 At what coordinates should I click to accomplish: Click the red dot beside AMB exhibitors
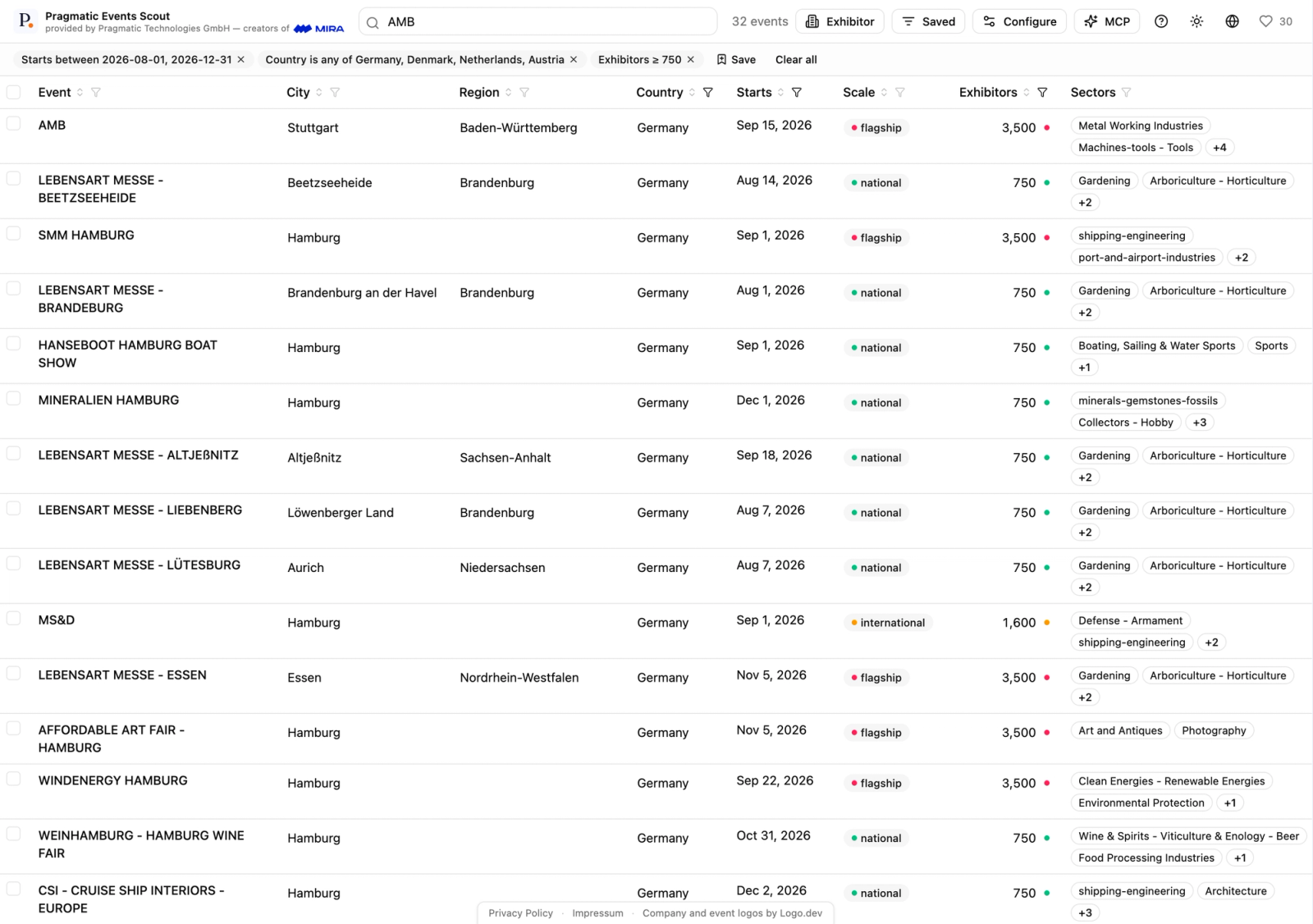pyautogui.click(x=1047, y=128)
